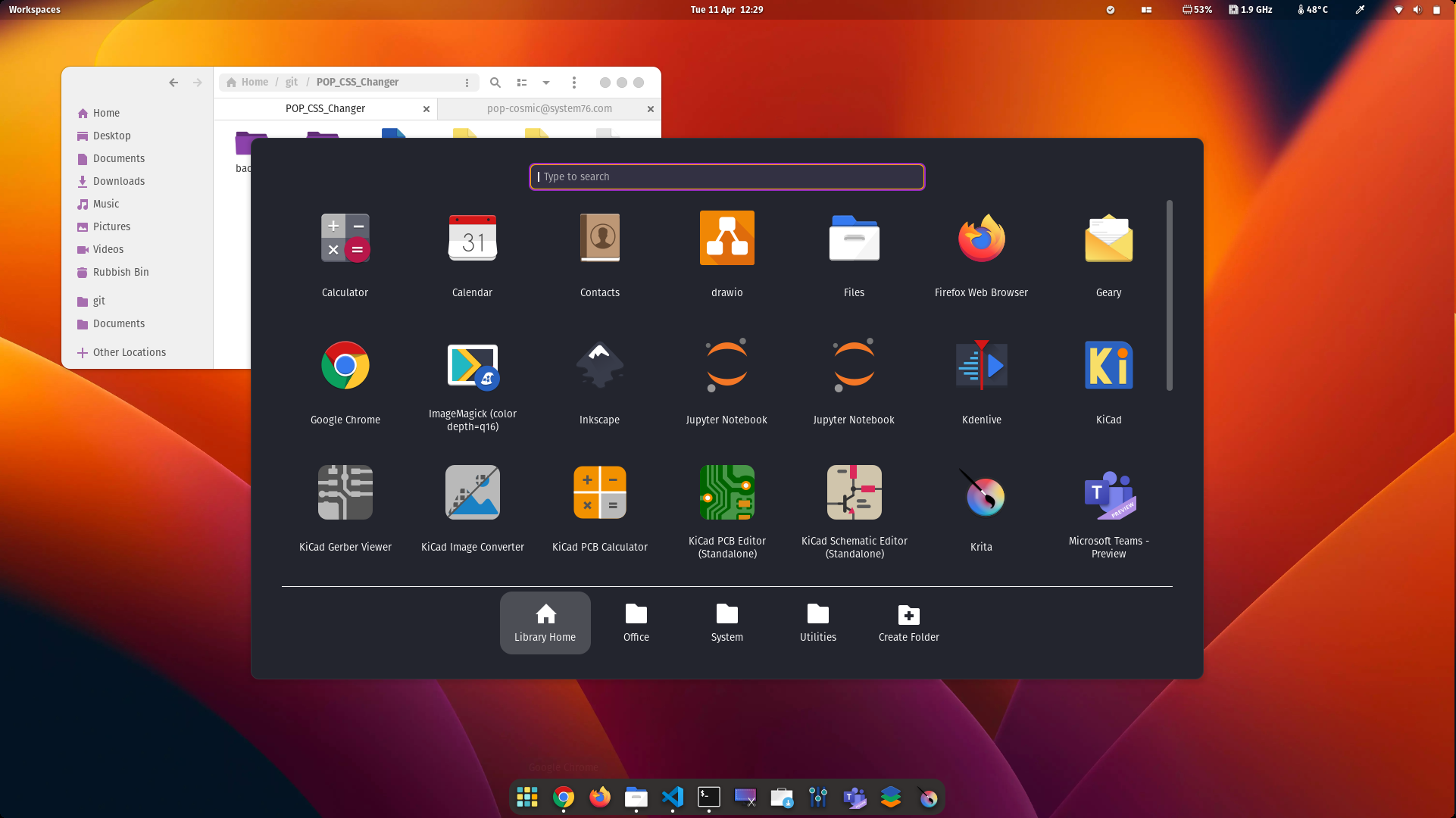The image size is (1456, 818).
Task: Open KiCad PCB Editor (Standalone)
Action: (x=726, y=493)
